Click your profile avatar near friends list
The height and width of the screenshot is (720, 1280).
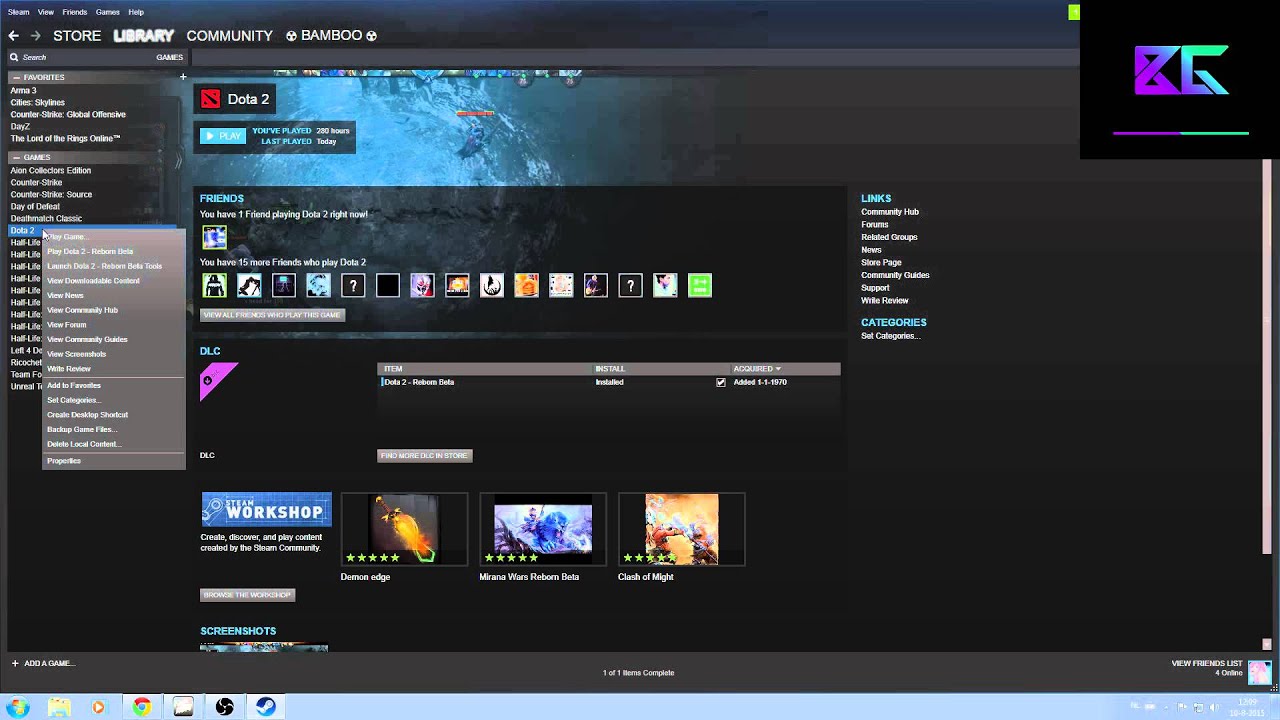click(1260, 671)
